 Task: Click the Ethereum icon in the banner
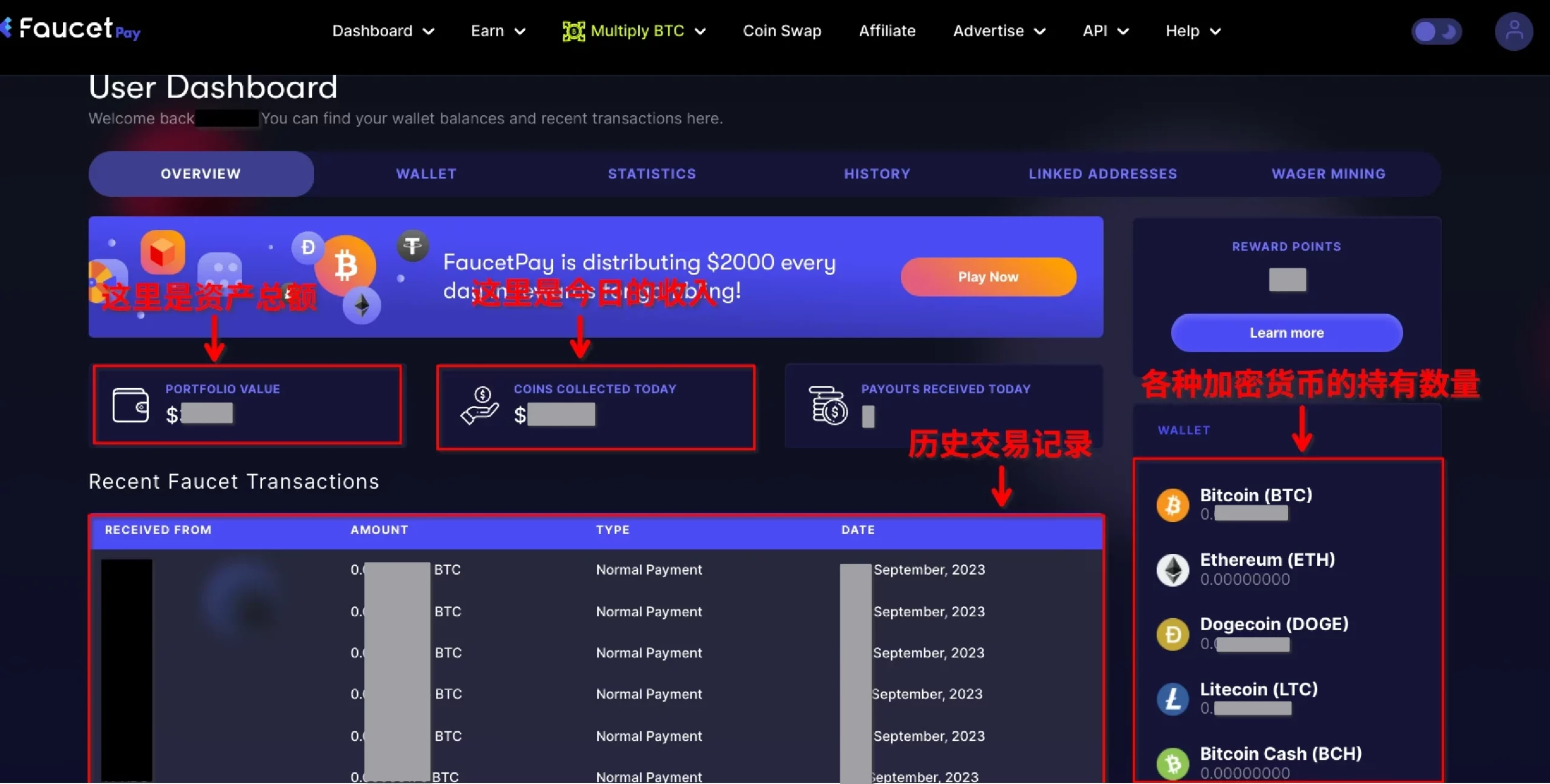point(361,305)
